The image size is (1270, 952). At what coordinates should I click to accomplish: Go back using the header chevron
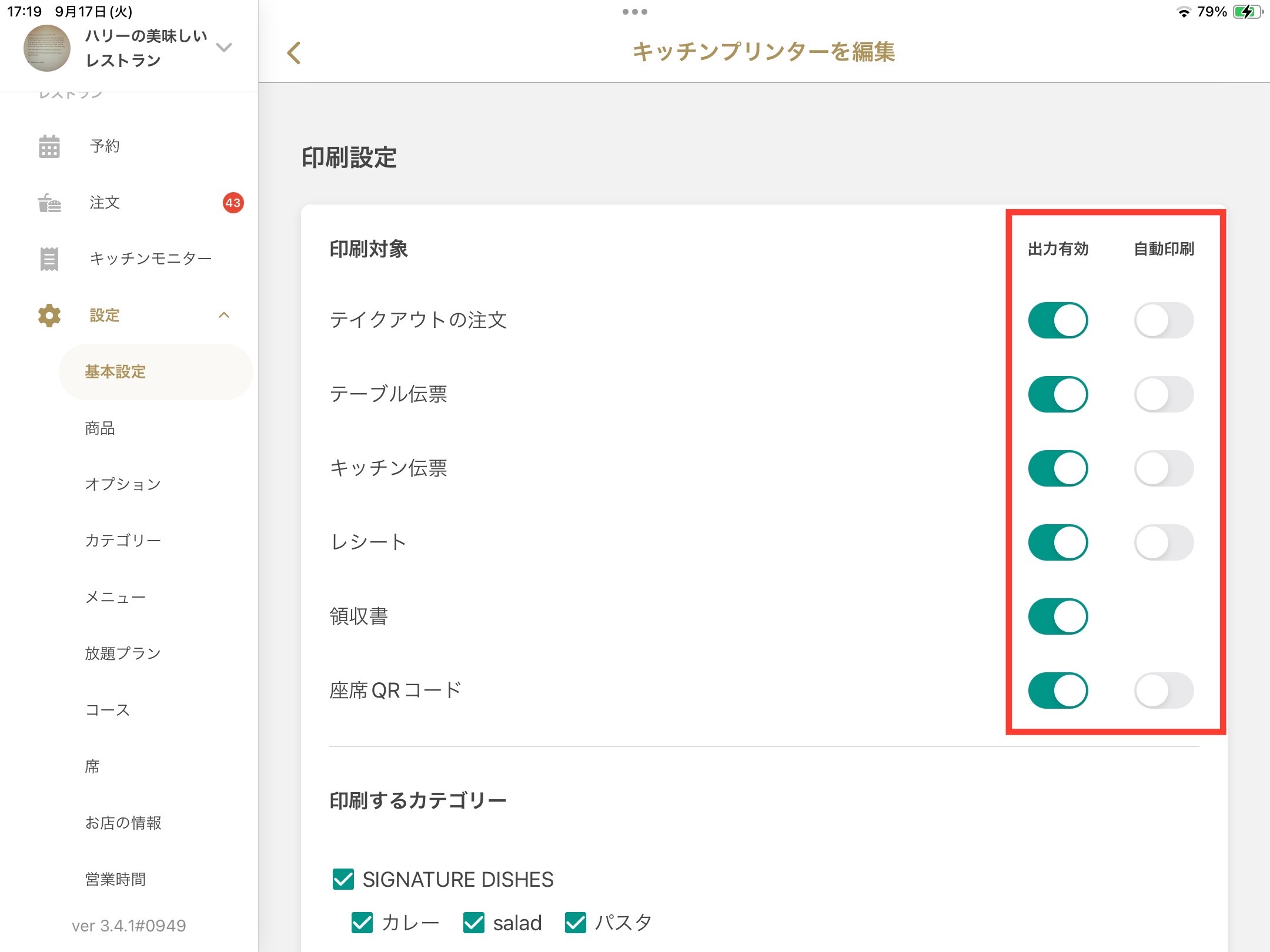[294, 53]
